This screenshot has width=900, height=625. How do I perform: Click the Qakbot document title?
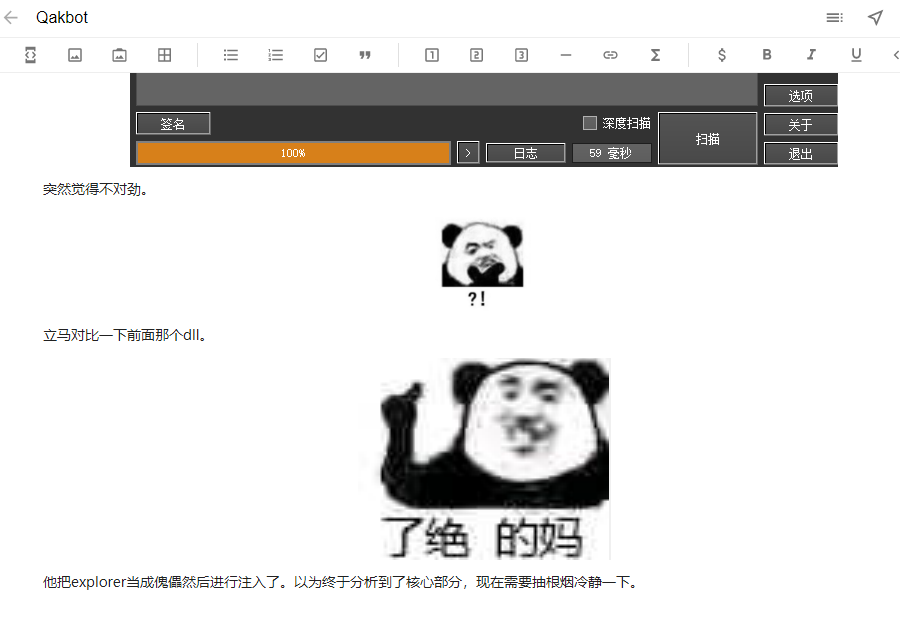click(x=62, y=18)
